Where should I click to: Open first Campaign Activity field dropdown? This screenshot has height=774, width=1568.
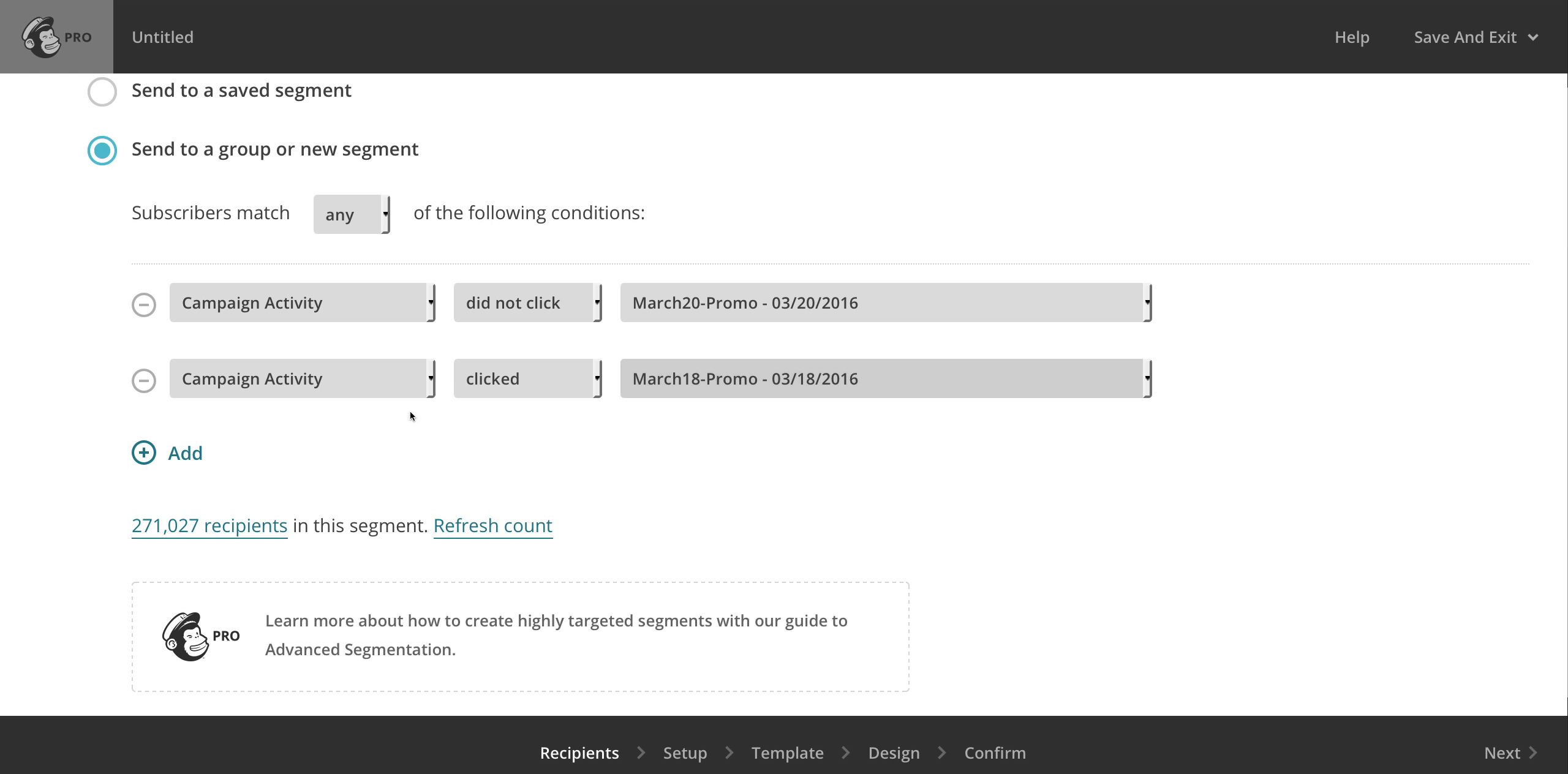(302, 302)
